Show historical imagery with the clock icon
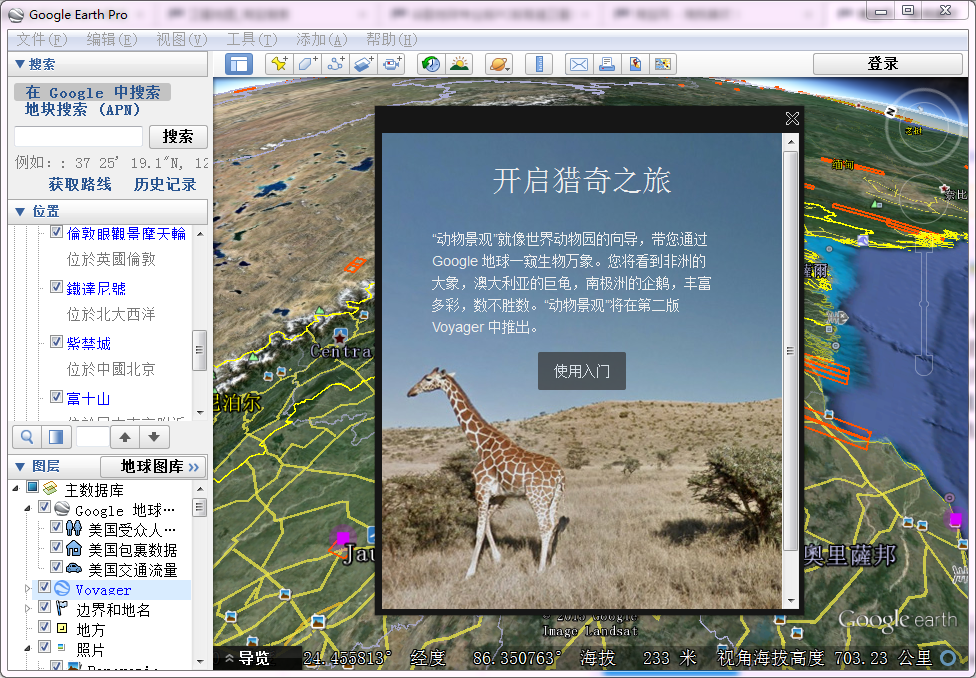 pyautogui.click(x=431, y=64)
